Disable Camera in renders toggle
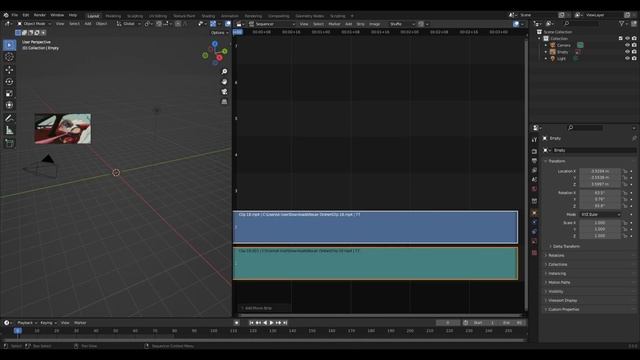Screen dimensions: 640x360 (x=634, y=45)
